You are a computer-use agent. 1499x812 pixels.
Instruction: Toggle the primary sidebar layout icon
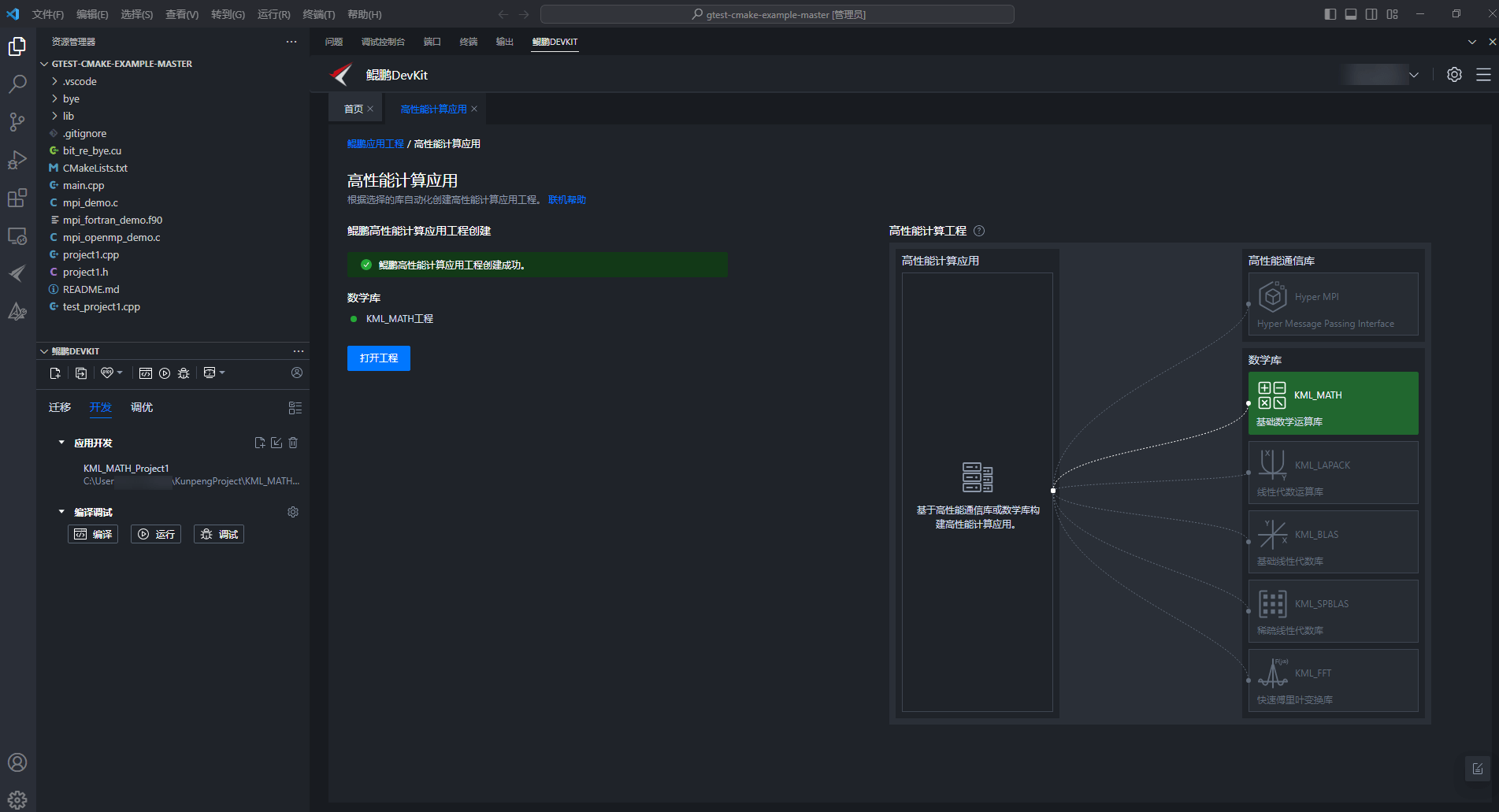click(x=1330, y=14)
